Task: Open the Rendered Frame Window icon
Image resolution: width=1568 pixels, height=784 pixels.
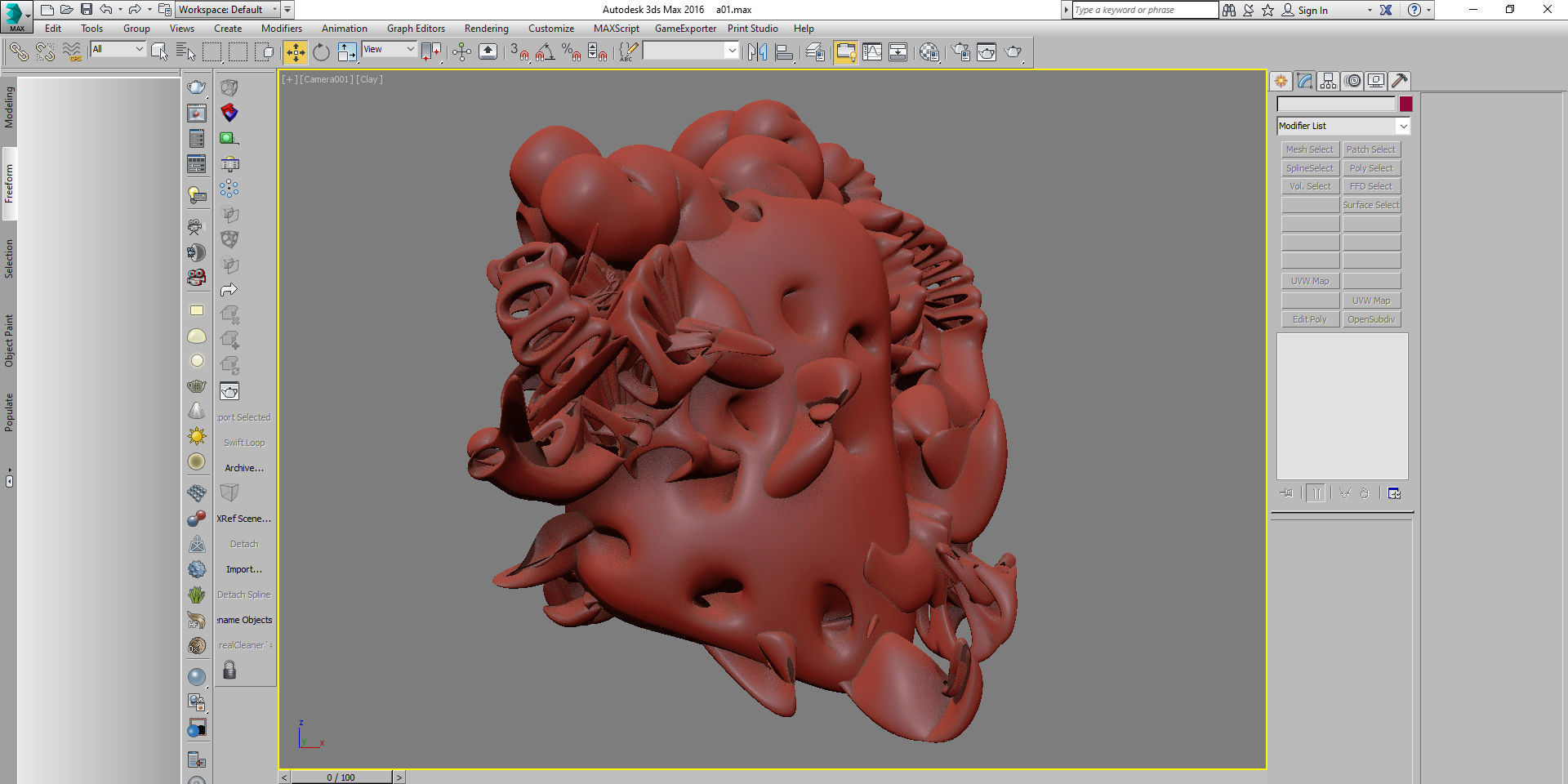Action: 987,52
